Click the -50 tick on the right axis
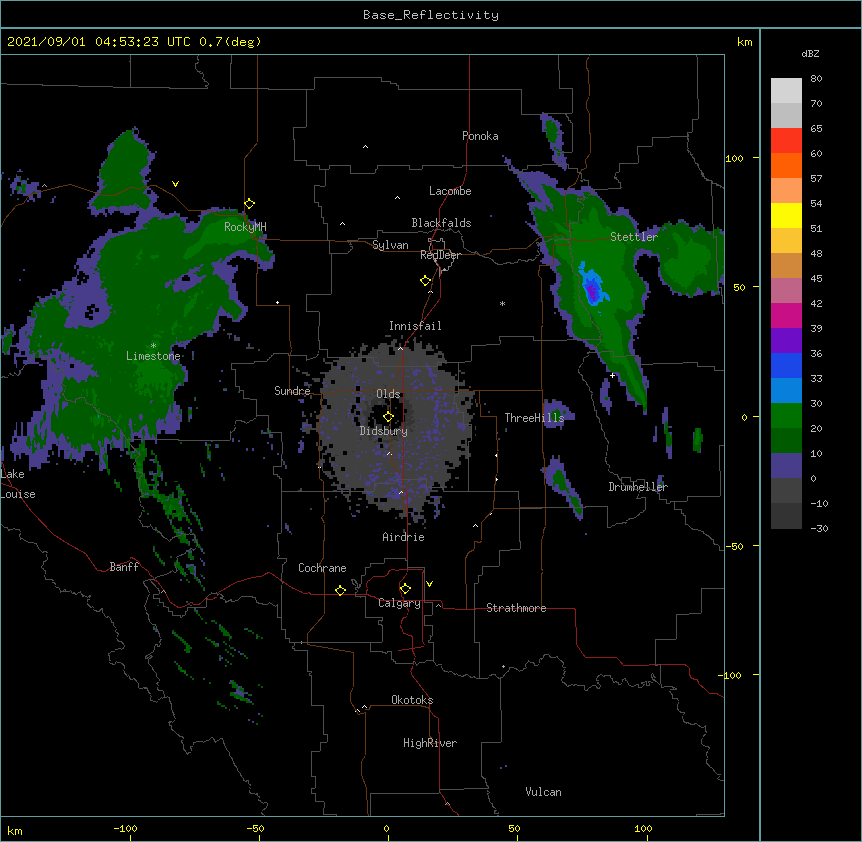862x842 pixels. (x=734, y=546)
